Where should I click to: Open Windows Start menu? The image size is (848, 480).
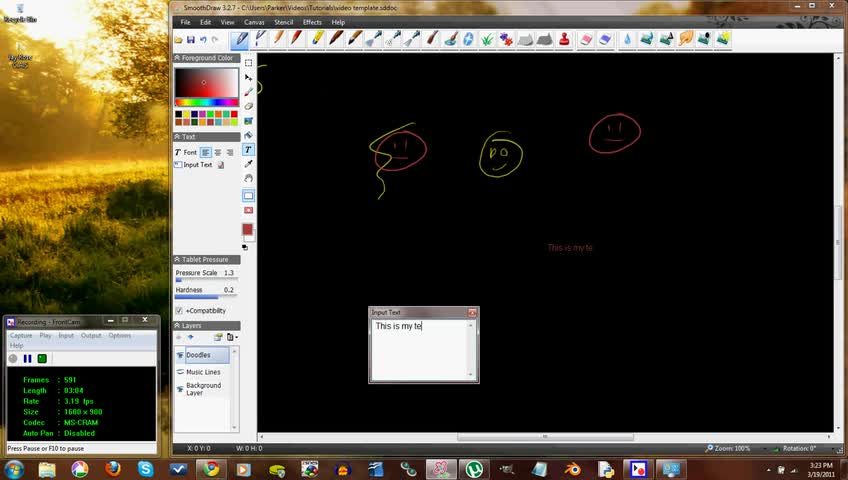(x=14, y=469)
